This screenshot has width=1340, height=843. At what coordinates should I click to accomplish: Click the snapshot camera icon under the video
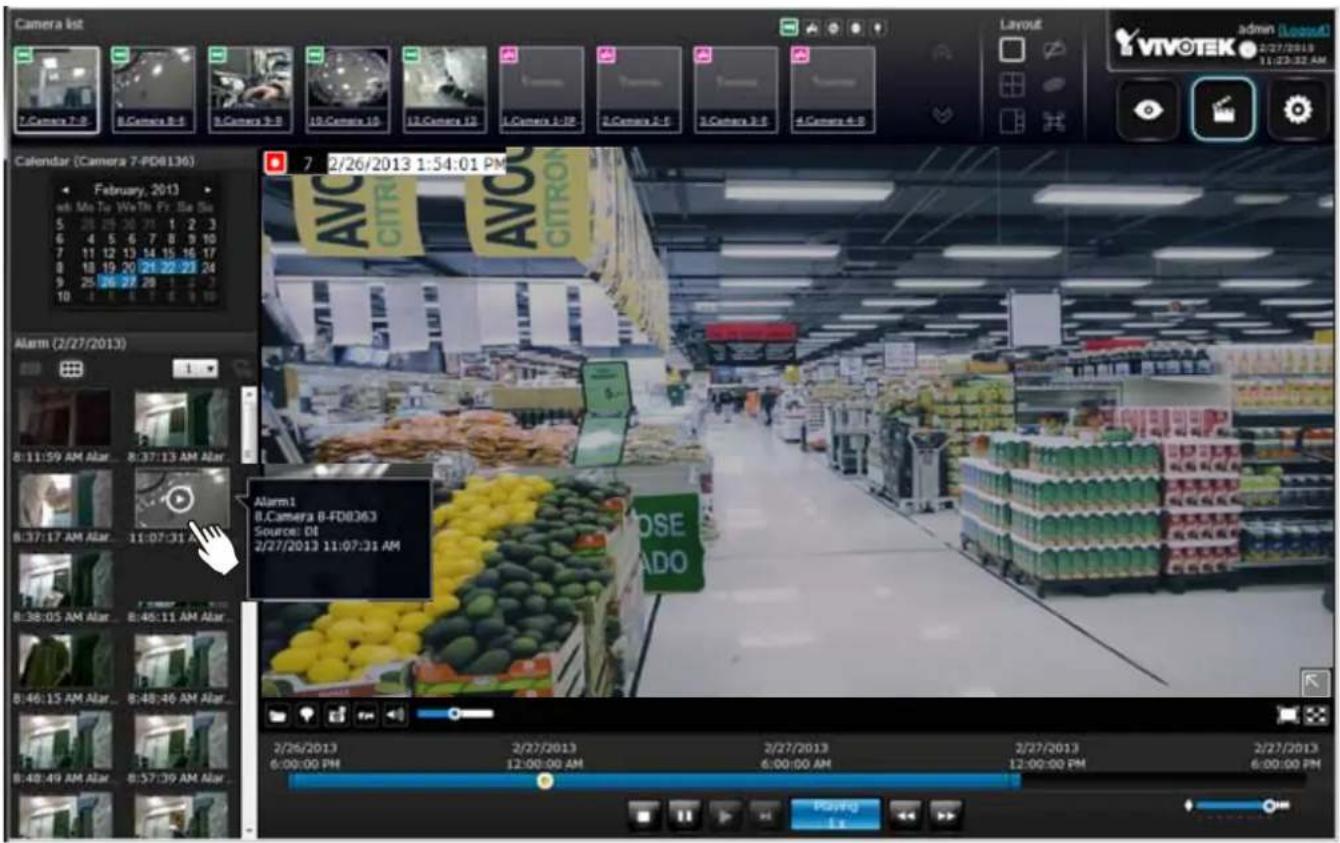pos(336,715)
